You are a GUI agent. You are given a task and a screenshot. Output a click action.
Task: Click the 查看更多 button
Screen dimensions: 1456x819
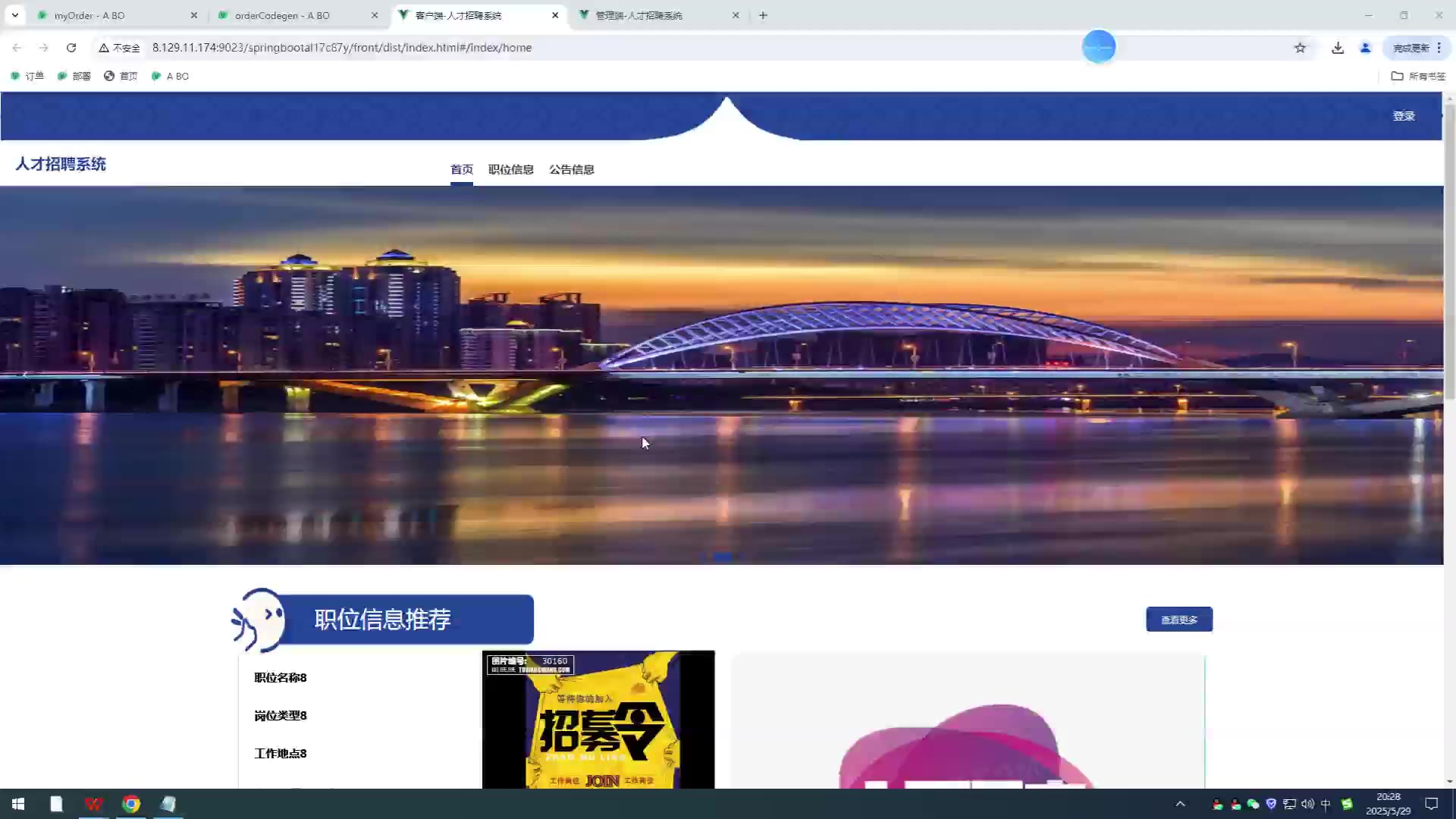click(x=1178, y=620)
